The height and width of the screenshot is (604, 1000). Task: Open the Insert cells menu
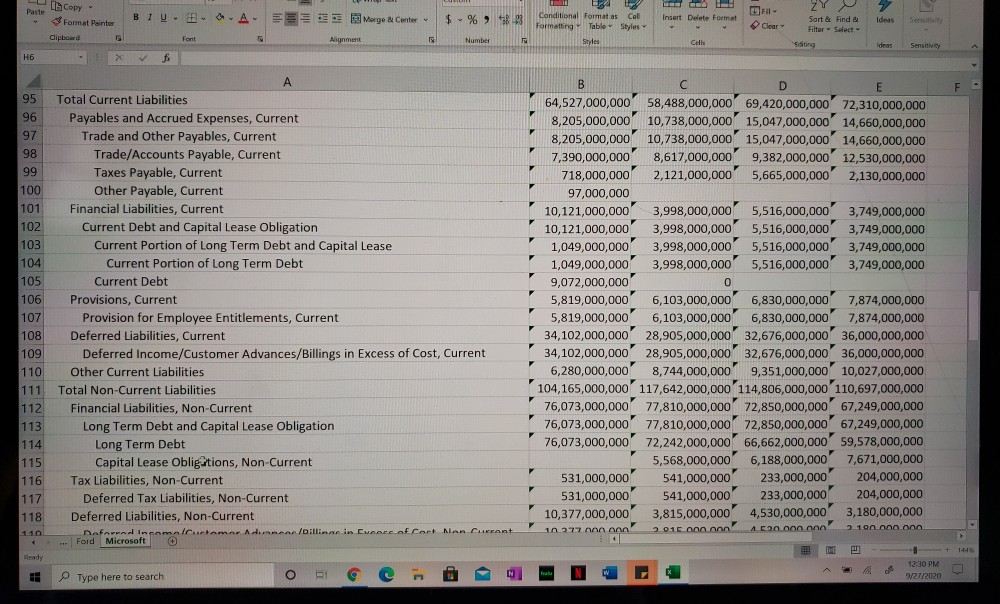point(671,16)
